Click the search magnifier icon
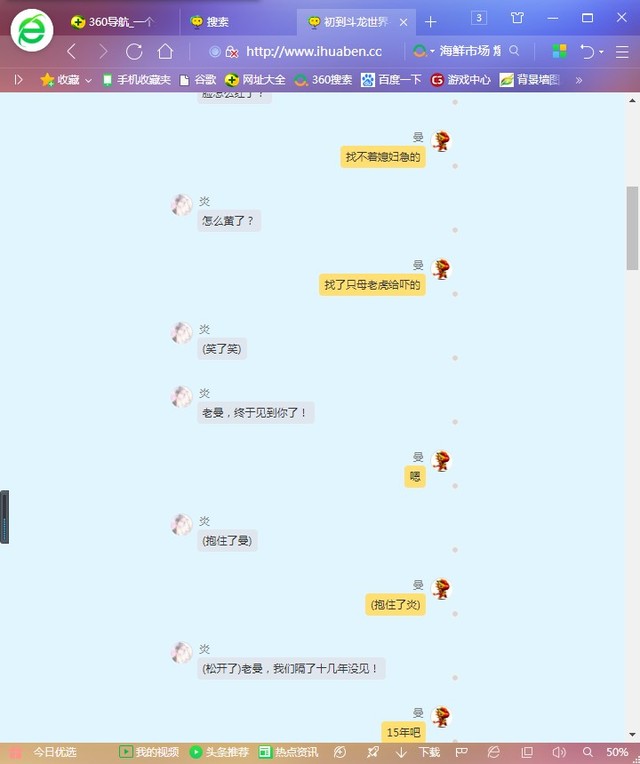Image resolution: width=640 pixels, height=764 pixels. [514, 51]
